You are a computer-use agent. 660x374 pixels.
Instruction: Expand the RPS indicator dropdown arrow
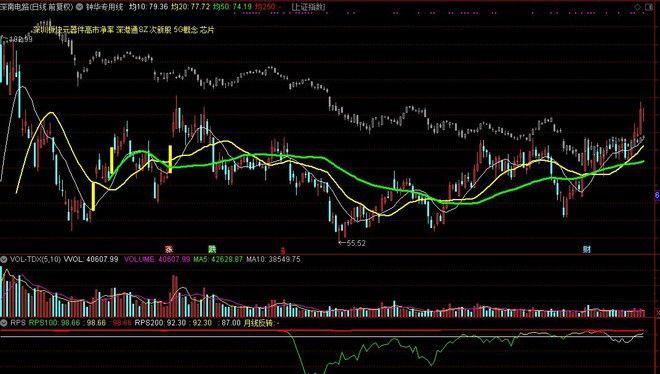tap(4, 323)
